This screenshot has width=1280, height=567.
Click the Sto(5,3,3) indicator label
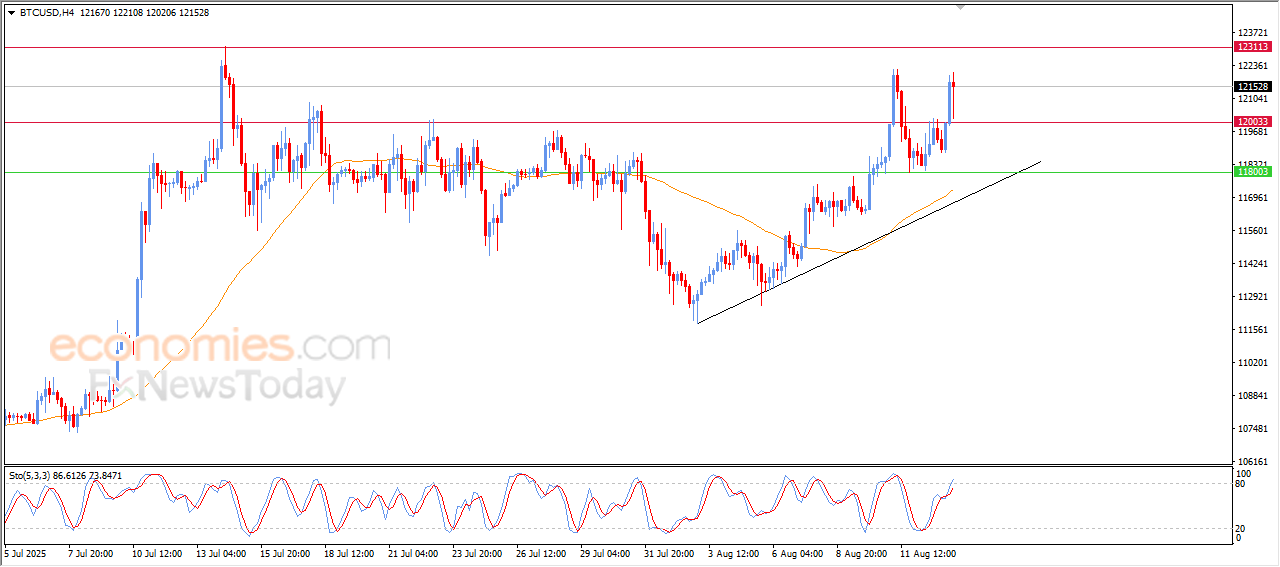pos(65,476)
